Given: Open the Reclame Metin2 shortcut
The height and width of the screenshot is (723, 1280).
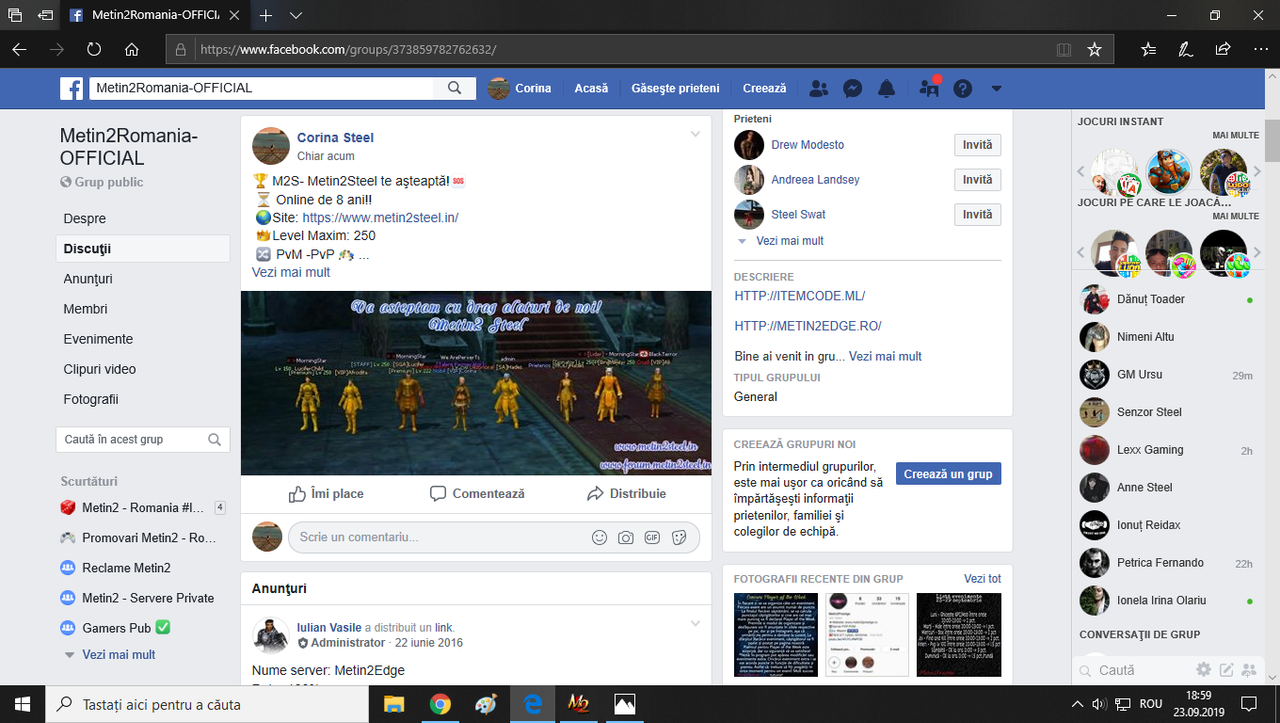Looking at the screenshot, I should coord(115,568).
